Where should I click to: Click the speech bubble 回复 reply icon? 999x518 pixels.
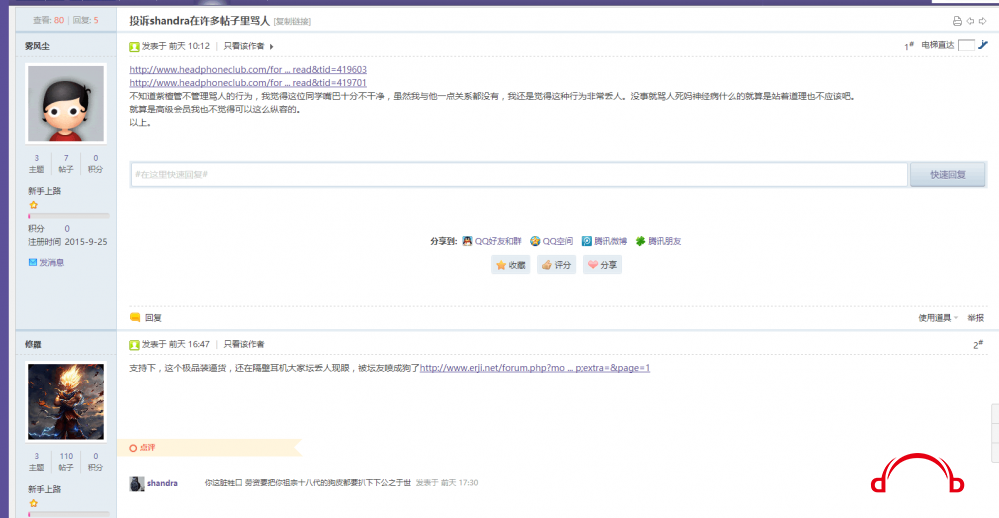[x=135, y=317]
